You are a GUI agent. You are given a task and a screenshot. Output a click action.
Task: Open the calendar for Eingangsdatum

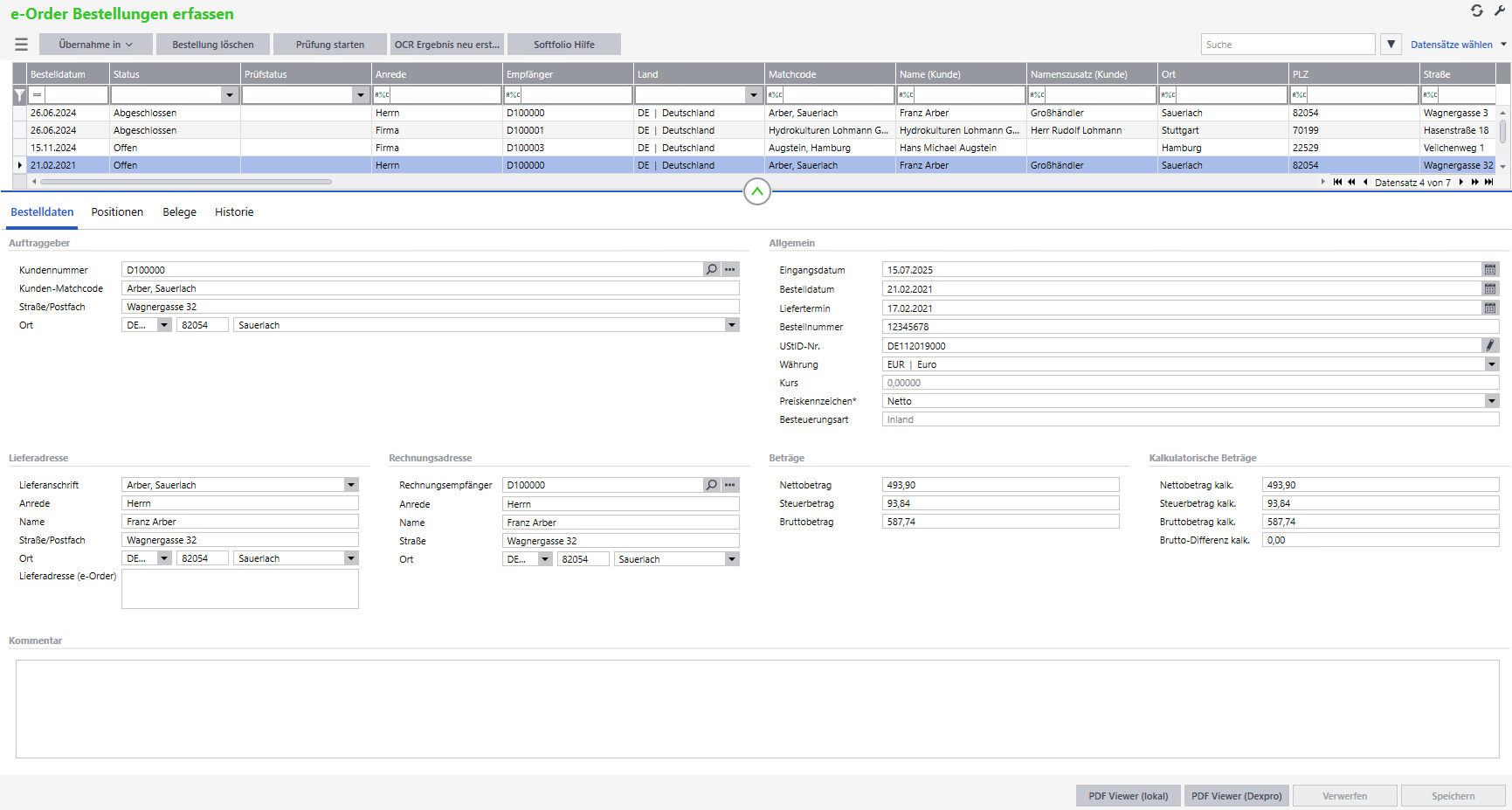(1490, 270)
